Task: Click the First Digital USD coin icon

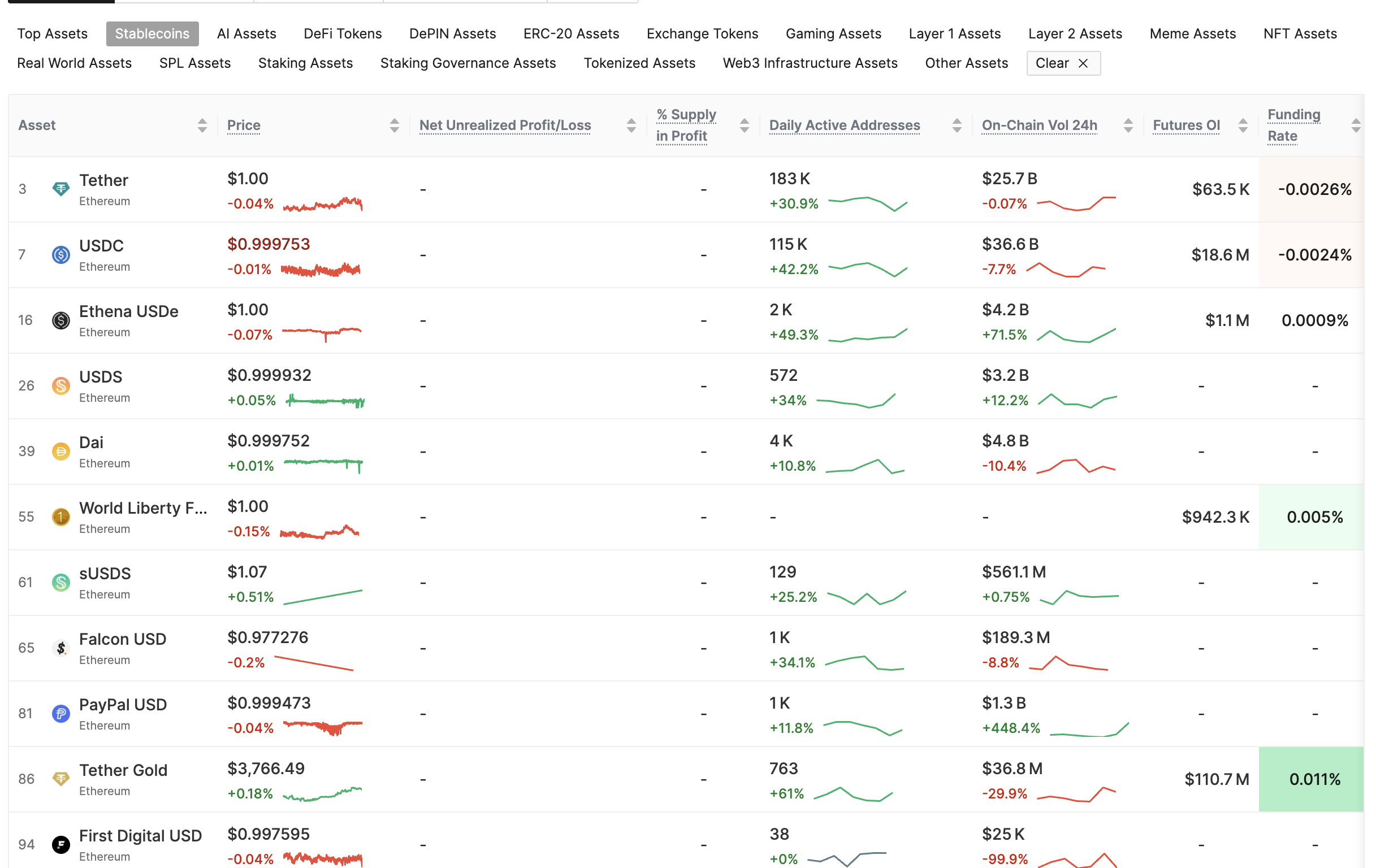Action: pyautogui.click(x=60, y=845)
